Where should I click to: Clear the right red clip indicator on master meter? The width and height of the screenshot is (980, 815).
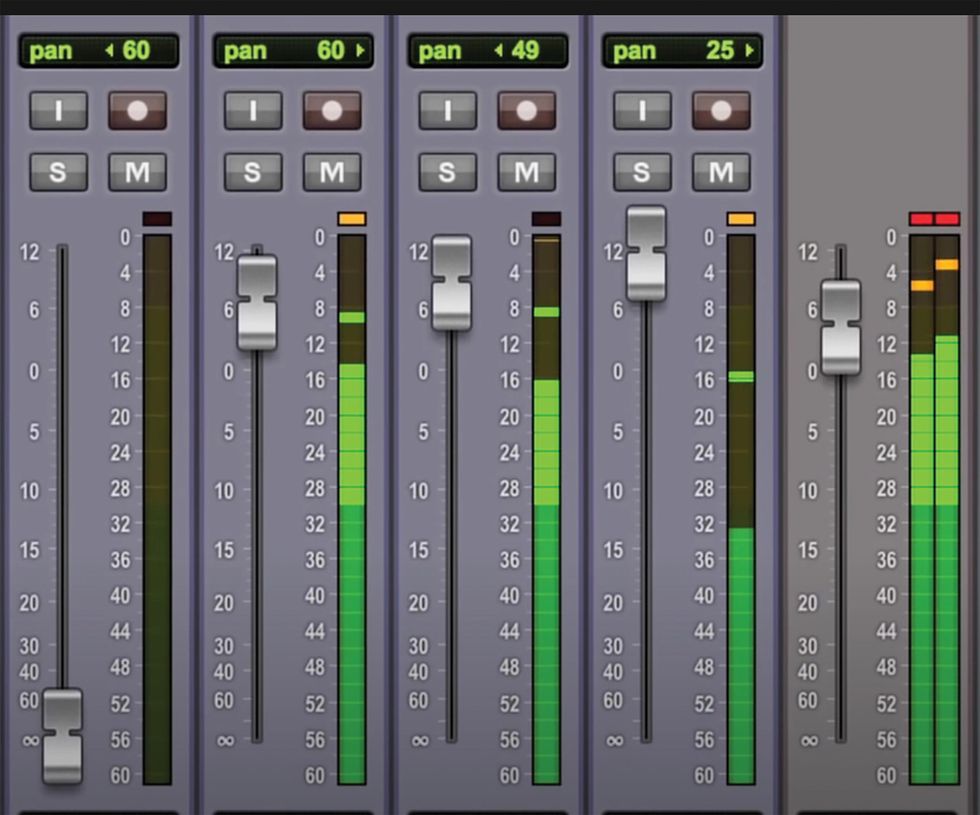pyautogui.click(x=947, y=219)
